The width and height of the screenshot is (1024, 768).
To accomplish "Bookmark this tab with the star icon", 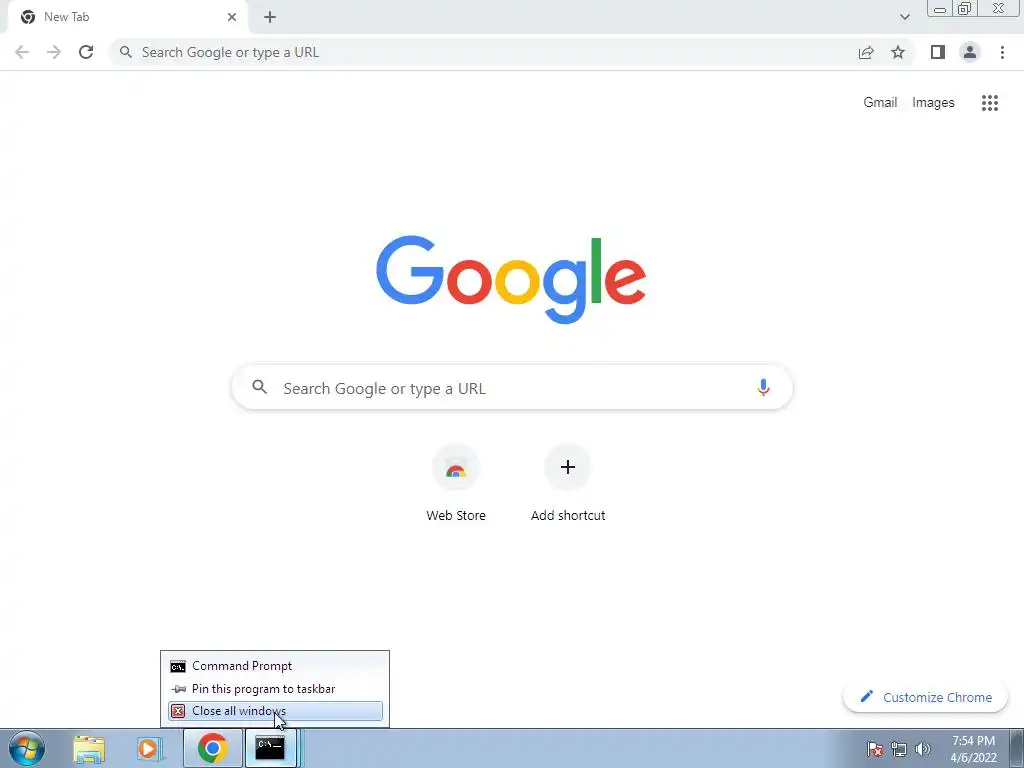I will (x=898, y=52).
